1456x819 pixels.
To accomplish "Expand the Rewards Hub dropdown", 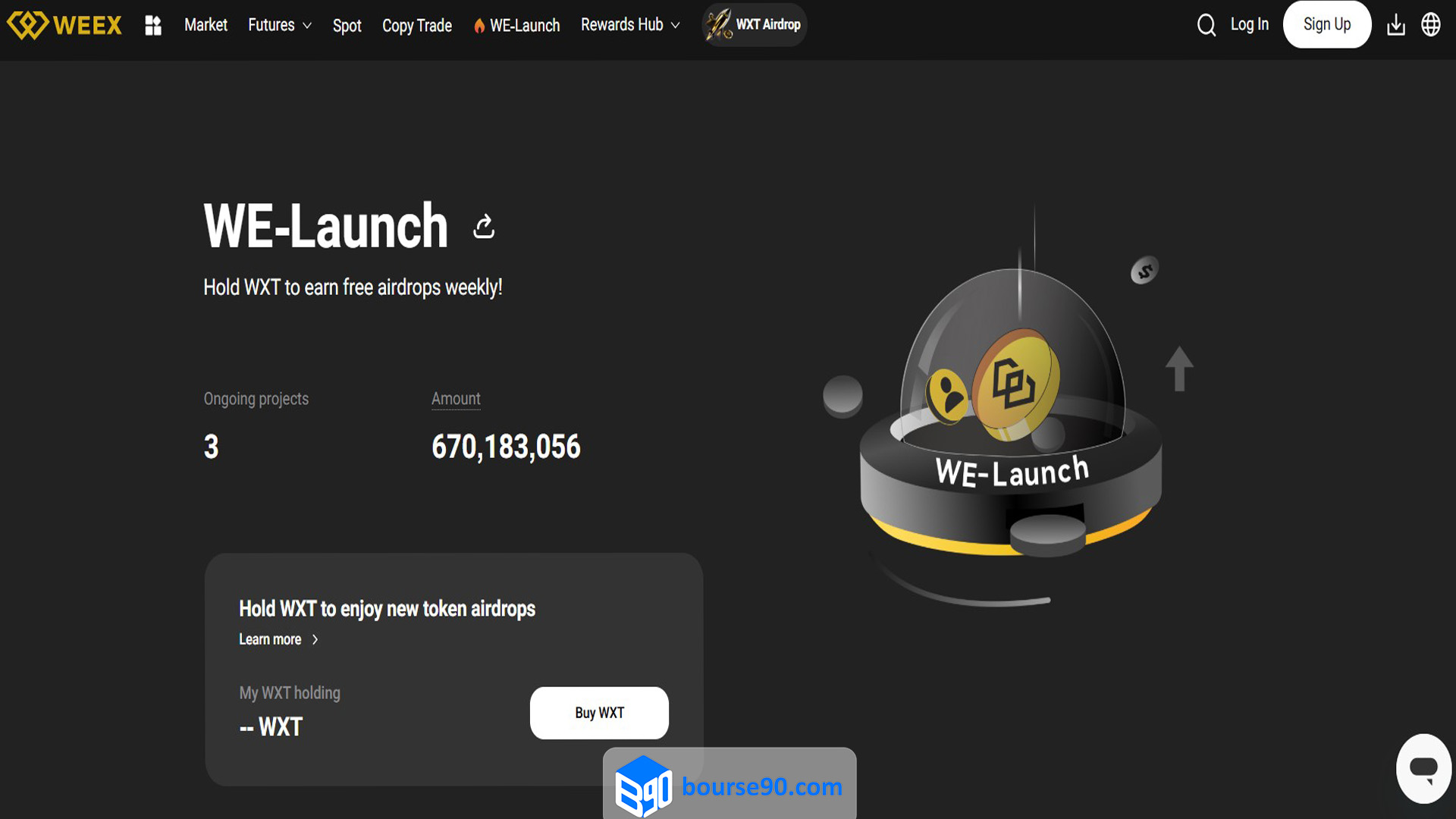I will click(630, 25).
